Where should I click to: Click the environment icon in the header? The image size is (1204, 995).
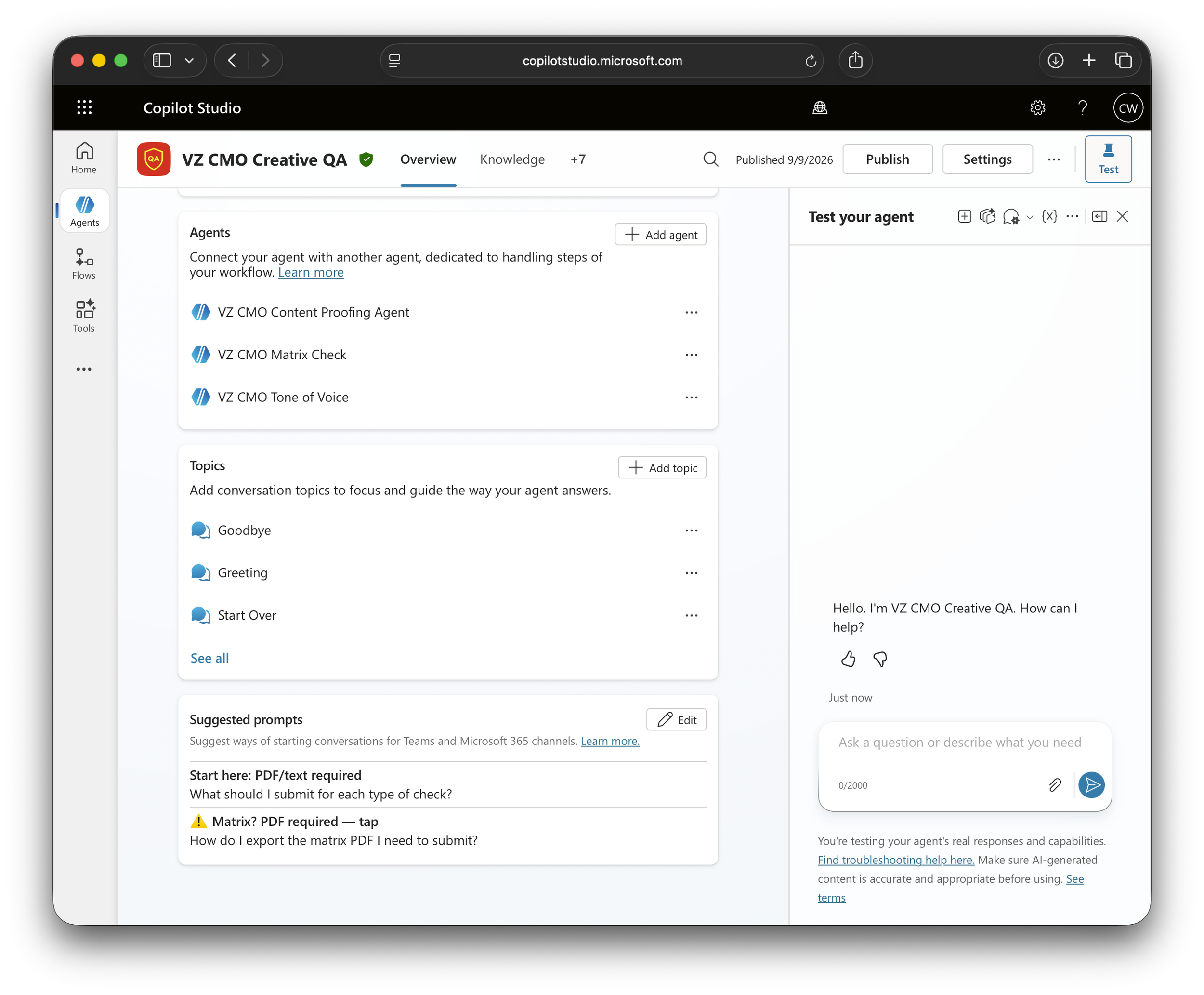point(820,108)
